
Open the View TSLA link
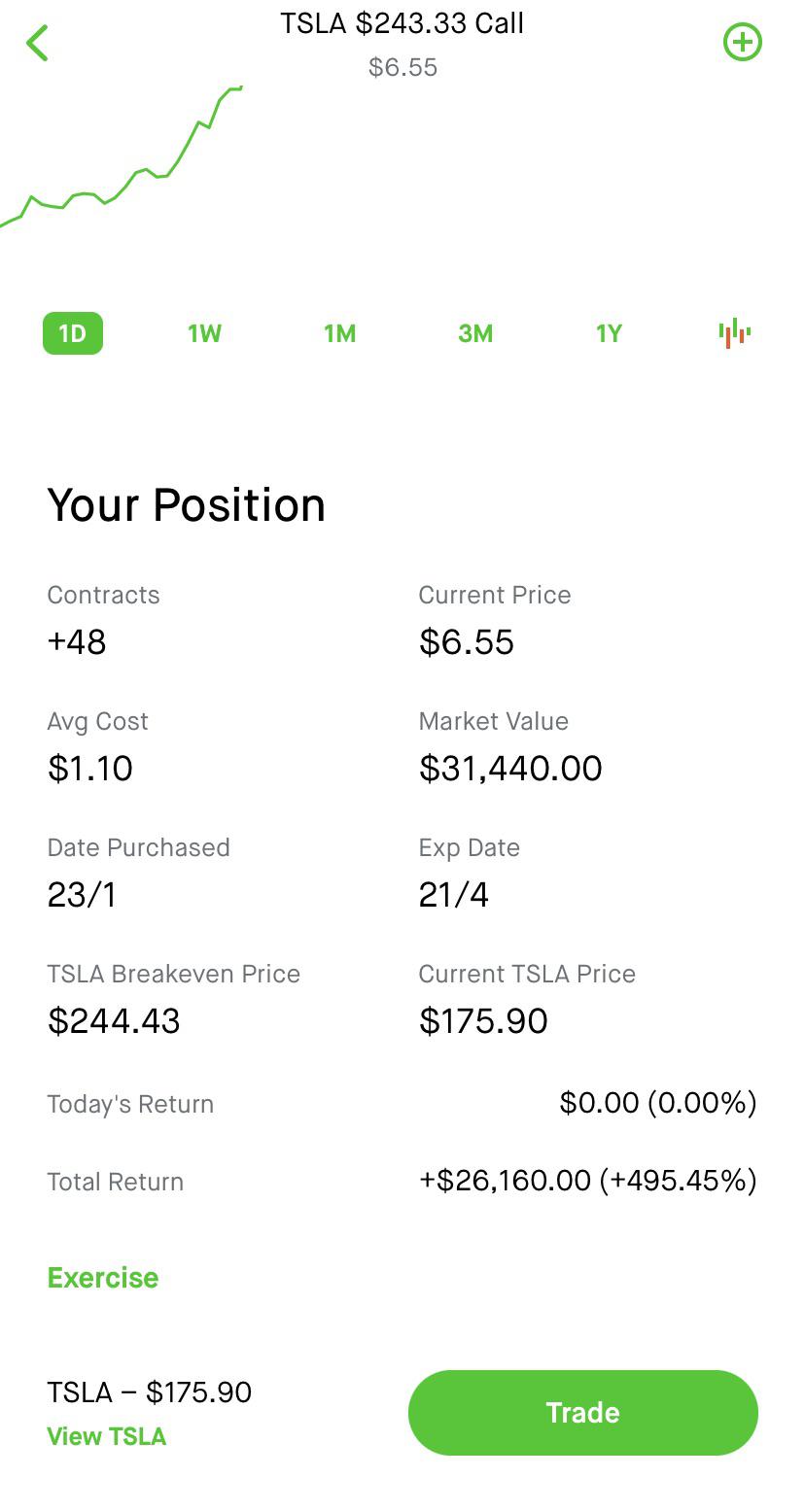pyautogui.click(x=107, y=1436)
